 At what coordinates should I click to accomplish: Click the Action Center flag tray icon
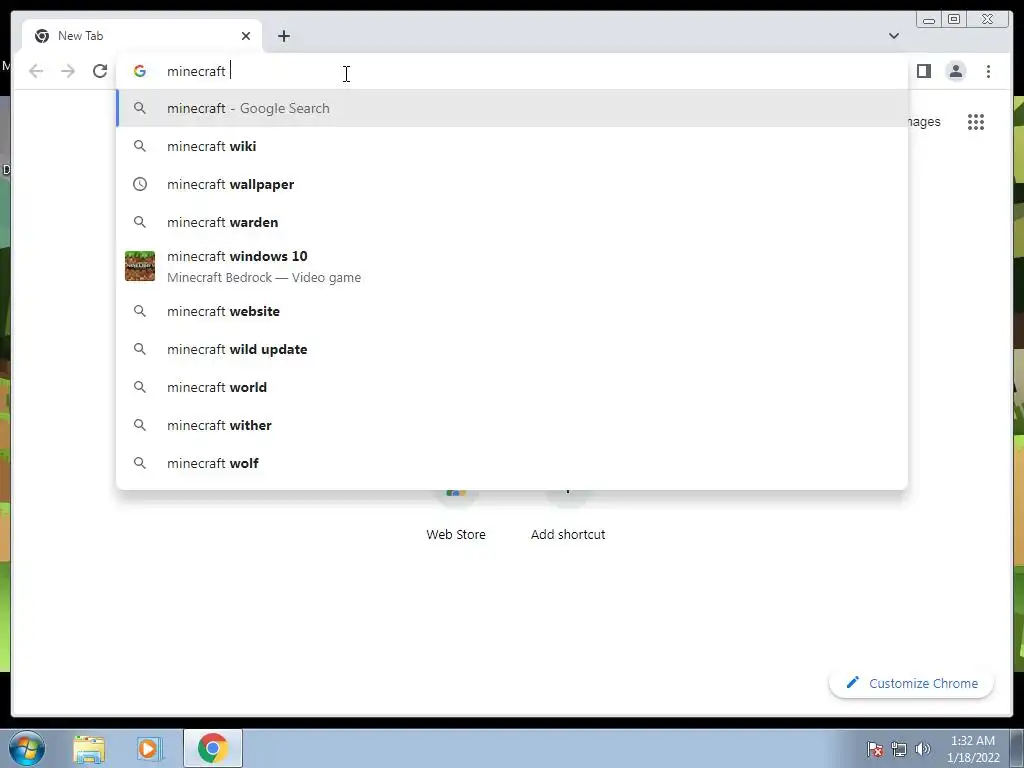click(875, 749)
